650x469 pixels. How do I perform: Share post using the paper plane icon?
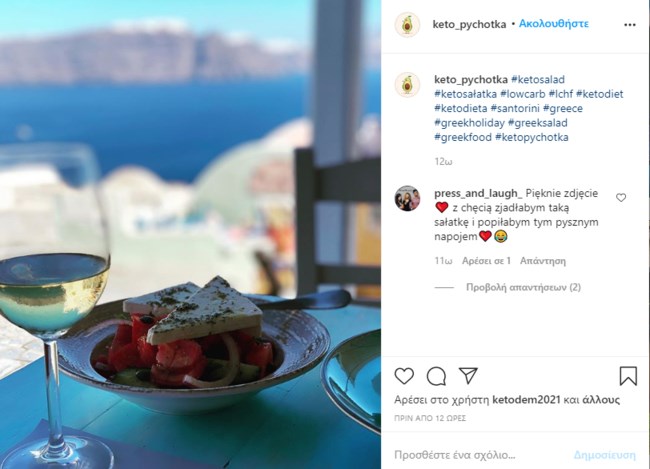coord(468,376)
